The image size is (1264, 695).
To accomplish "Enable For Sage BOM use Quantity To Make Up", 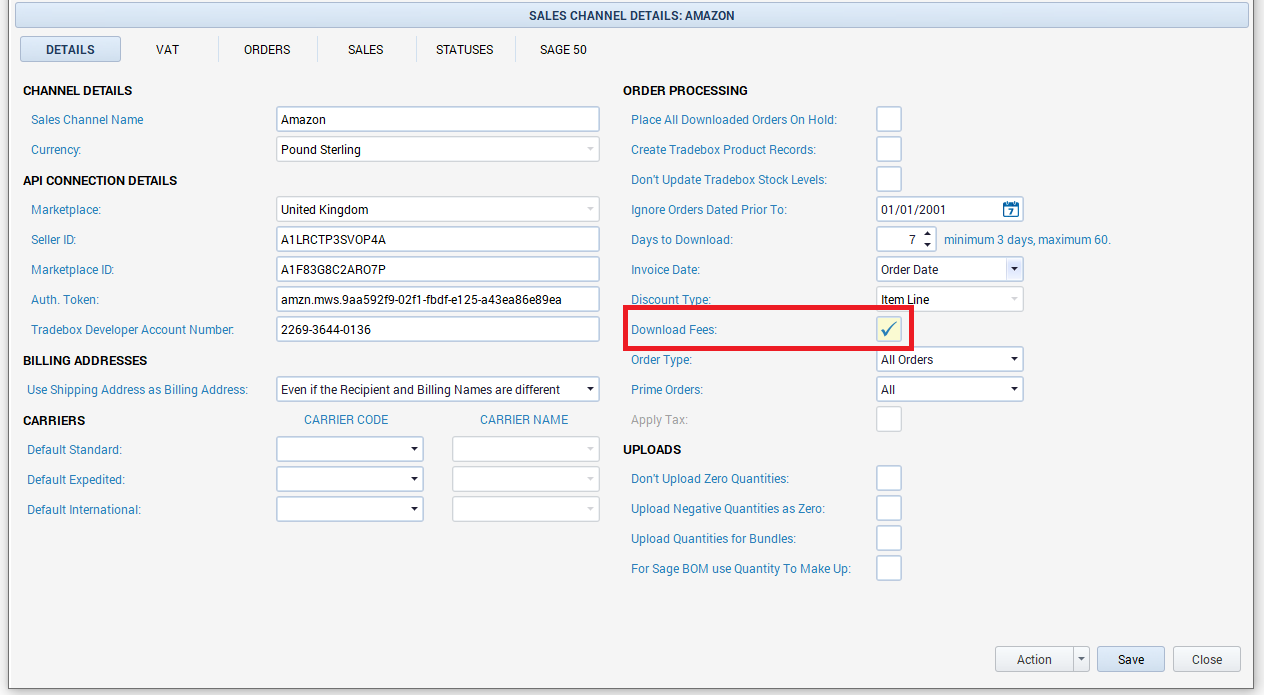I will pos(889,568).
